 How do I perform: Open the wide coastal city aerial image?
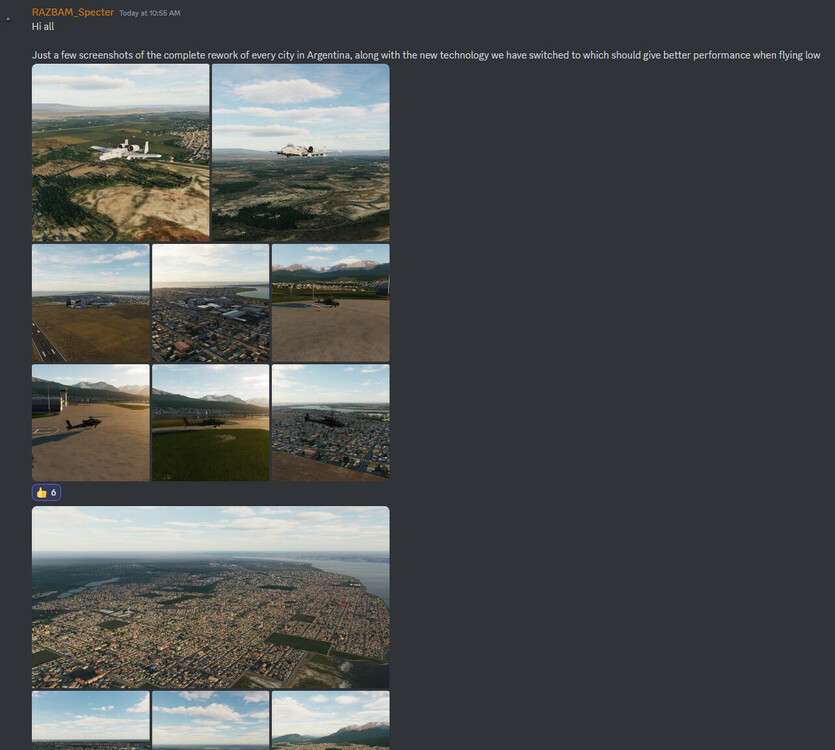pos(210,597)
